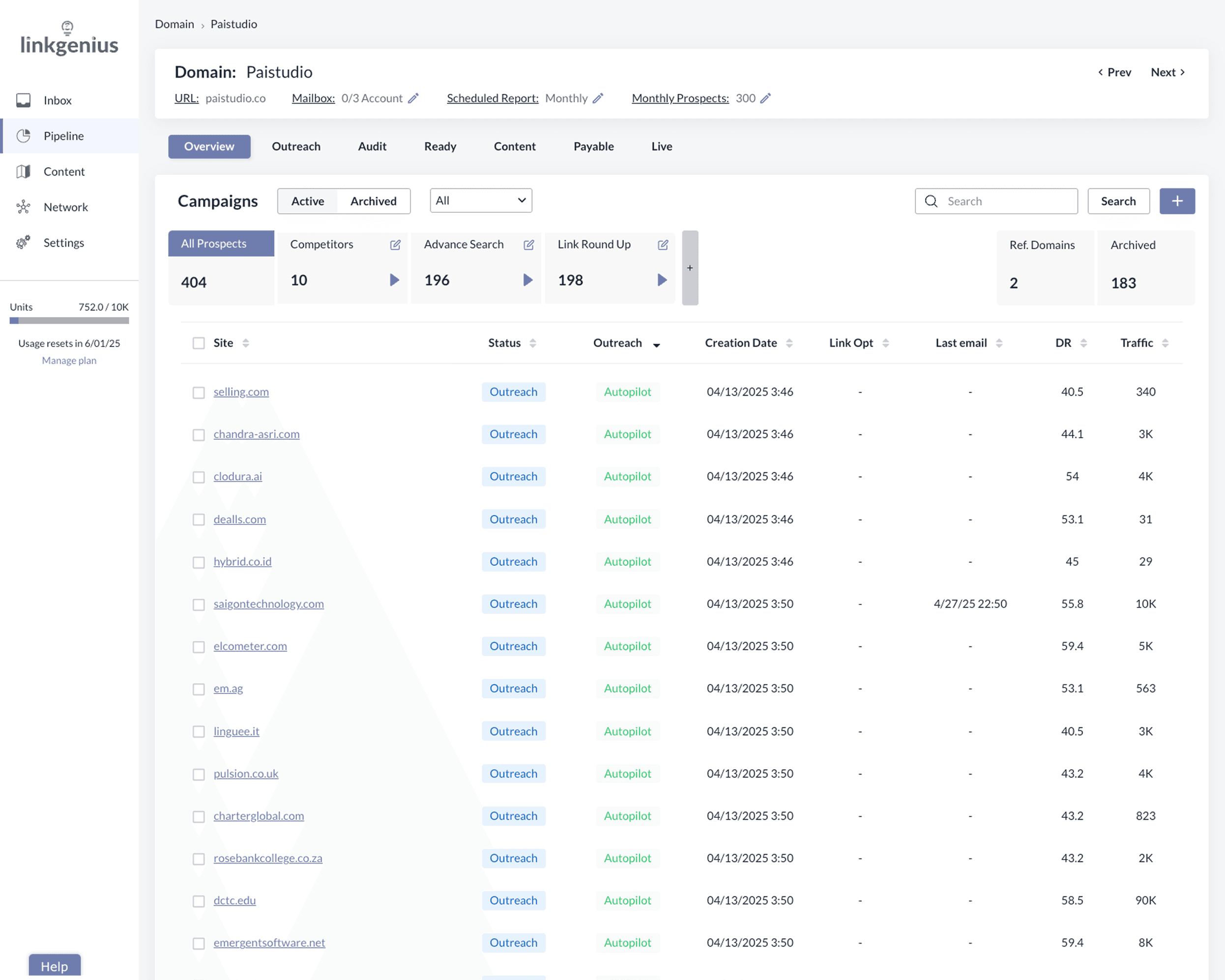Viewport: 1225px width, 980px height.
Task: Click the Link Round Up edit icon
Action: tap(663, 245)
